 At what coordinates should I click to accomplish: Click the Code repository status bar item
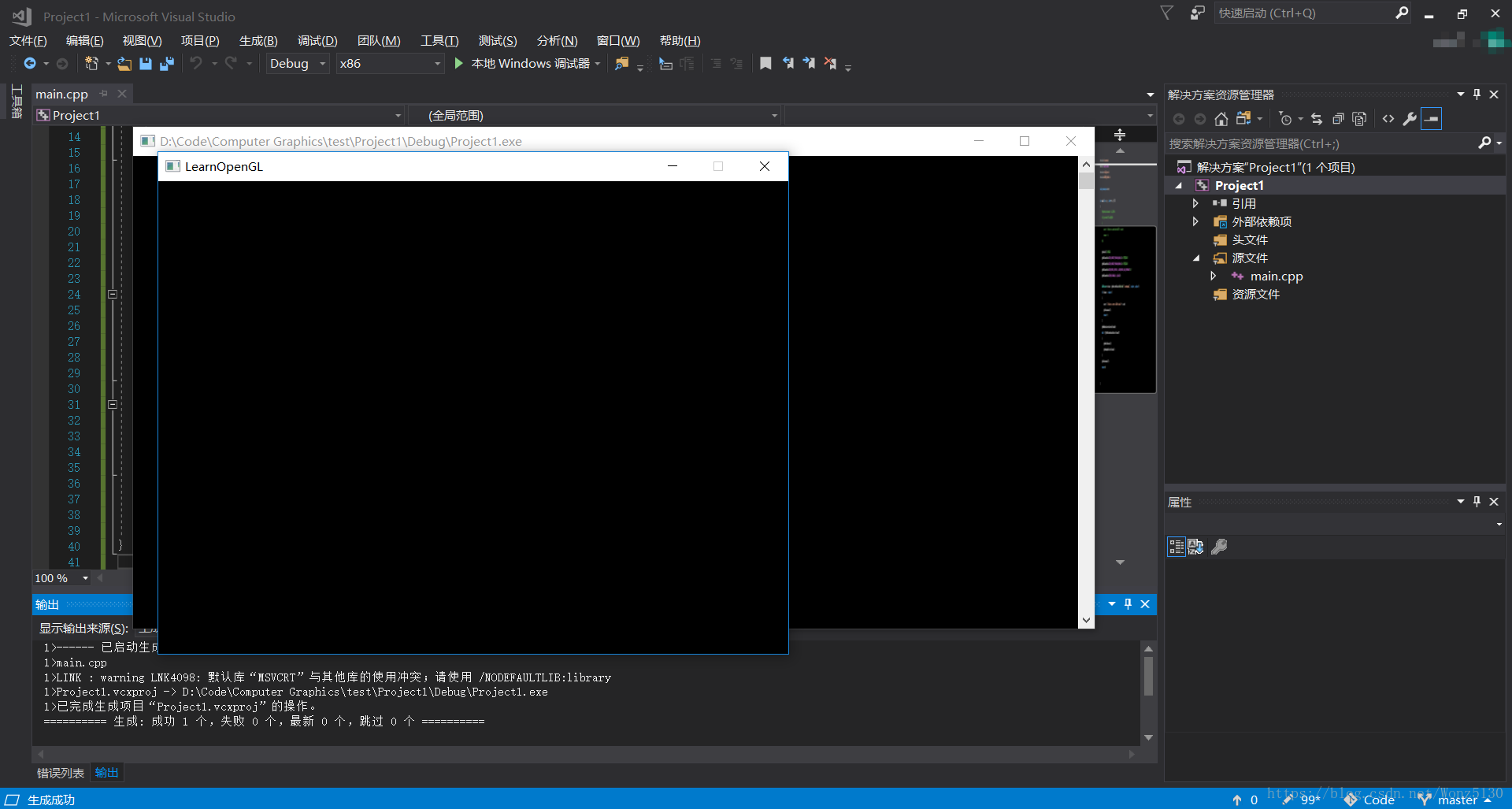click(1369, 800)
